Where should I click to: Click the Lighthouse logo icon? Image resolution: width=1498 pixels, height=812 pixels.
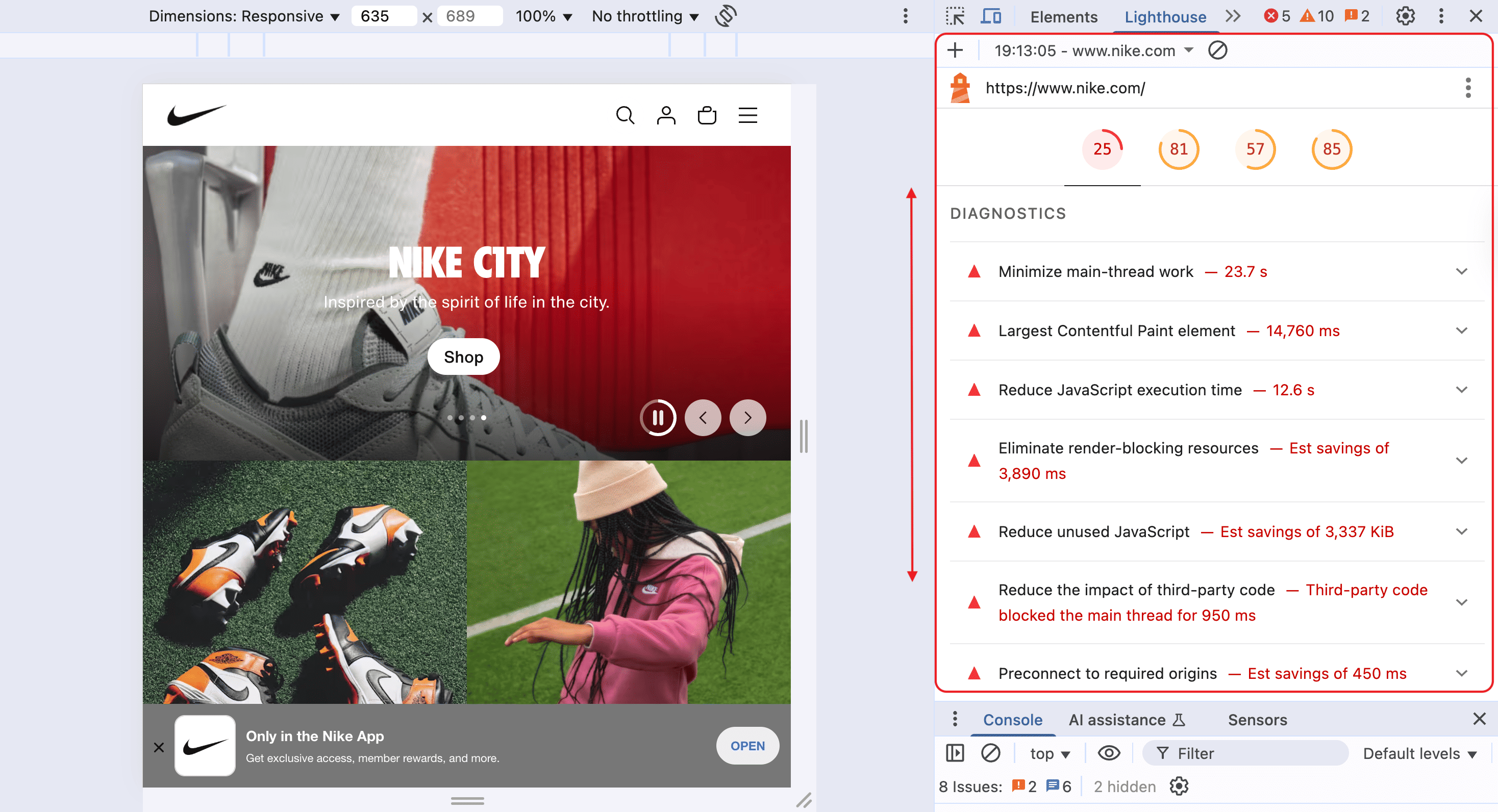click(960, 88)
